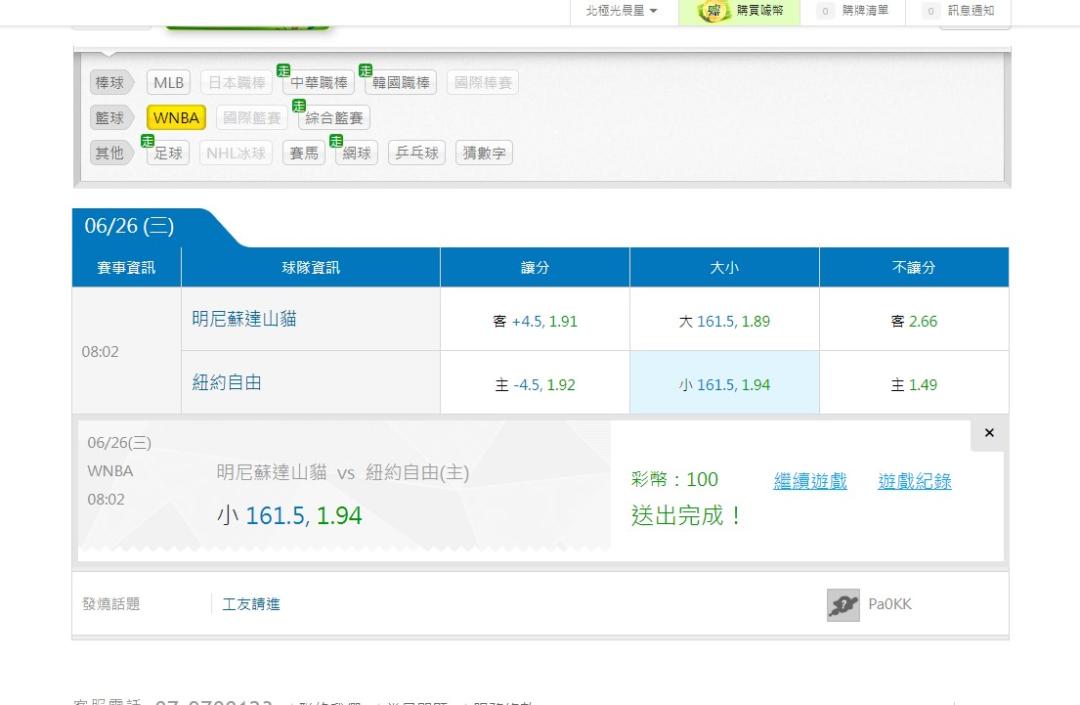Click the 籃球 category label
Viewport: 1080px width, 705px height.
110,118
